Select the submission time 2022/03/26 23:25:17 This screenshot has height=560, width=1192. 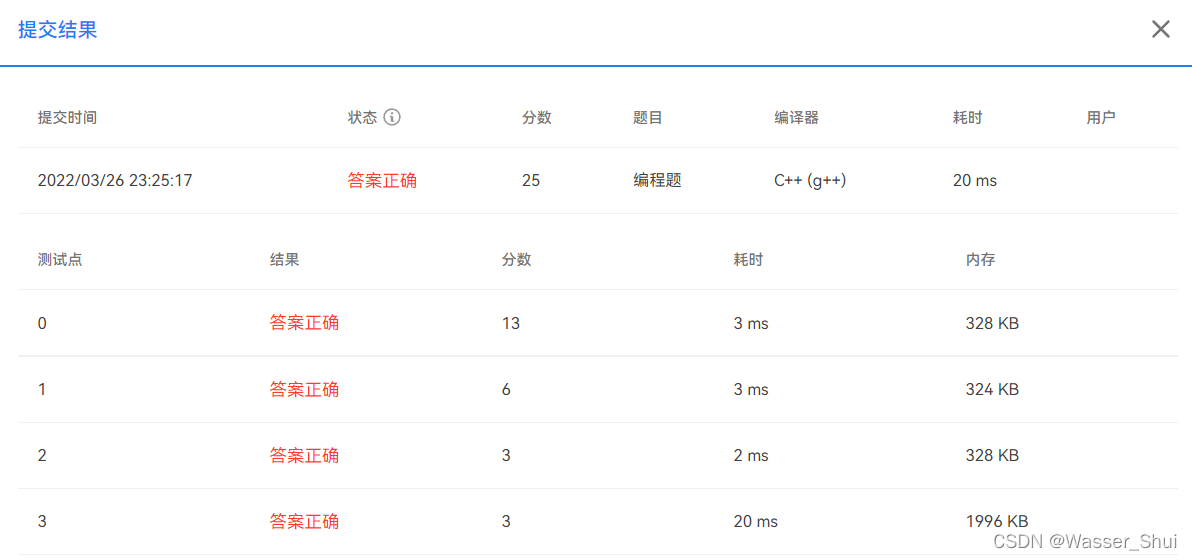pos(115,181)
